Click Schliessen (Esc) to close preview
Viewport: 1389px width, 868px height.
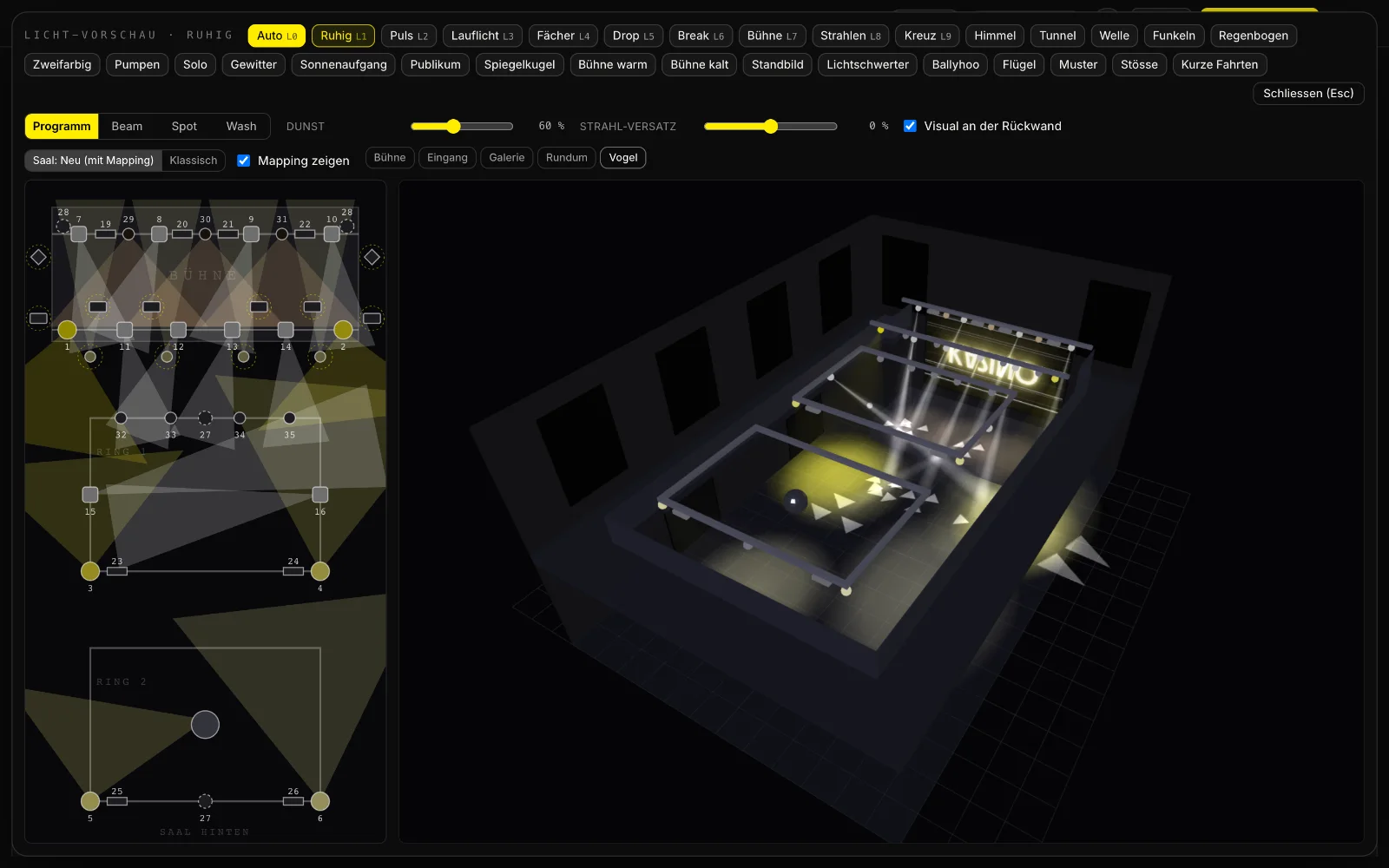(x=1308, y=93)
